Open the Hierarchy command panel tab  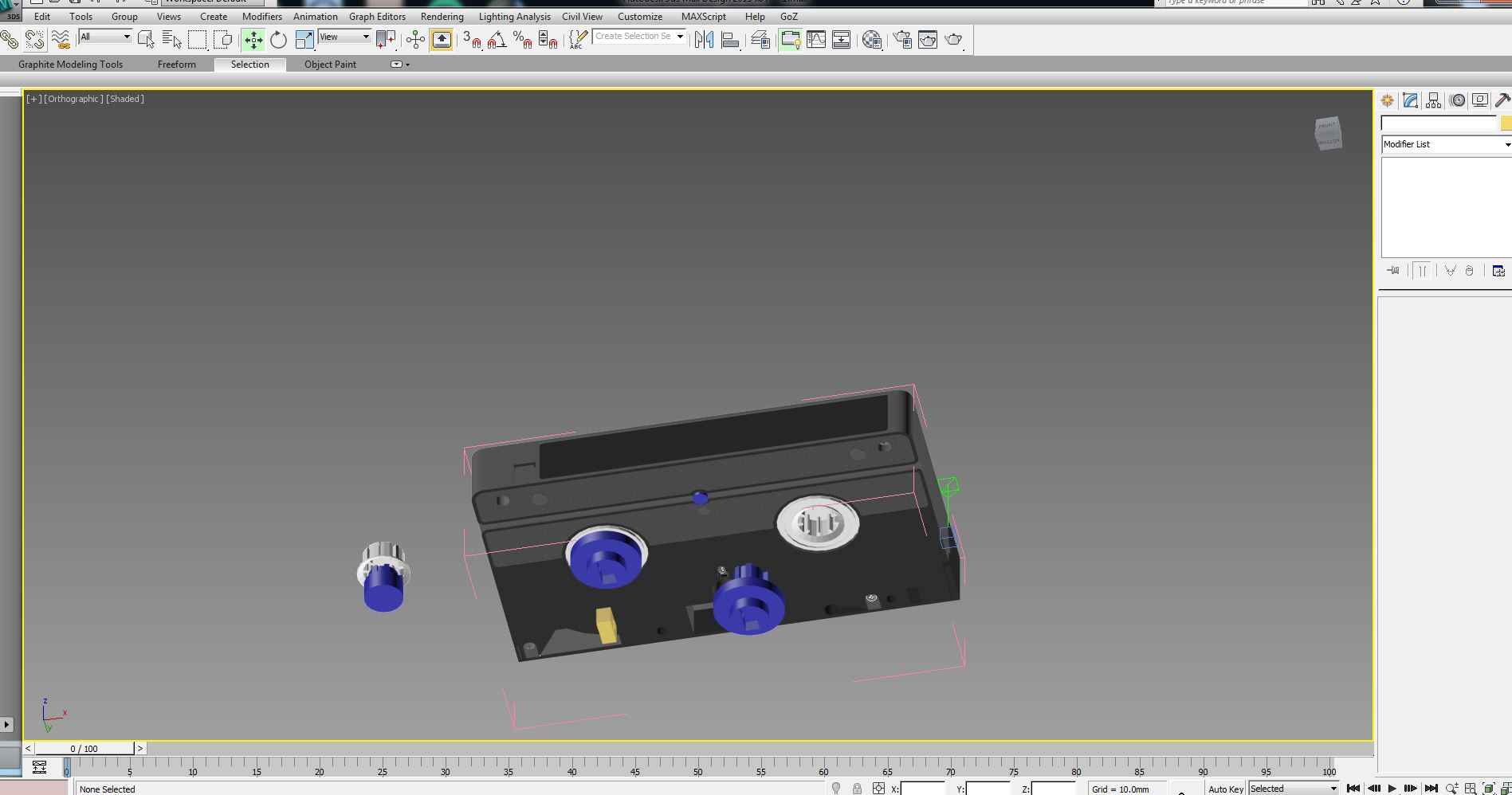tap(1433, 100)
